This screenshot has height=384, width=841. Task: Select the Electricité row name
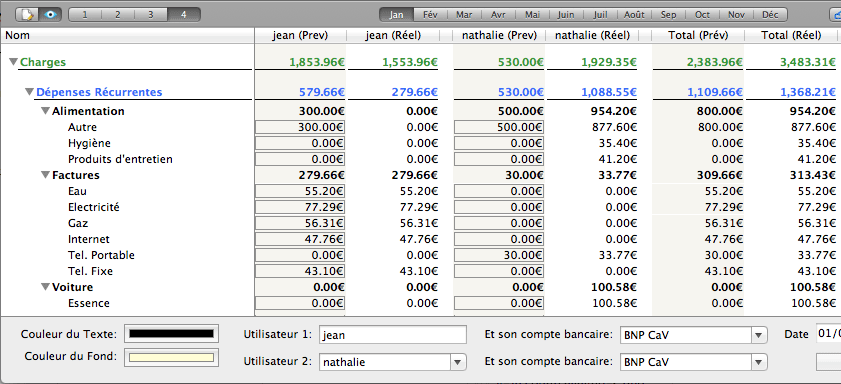(x=93, y=207)
